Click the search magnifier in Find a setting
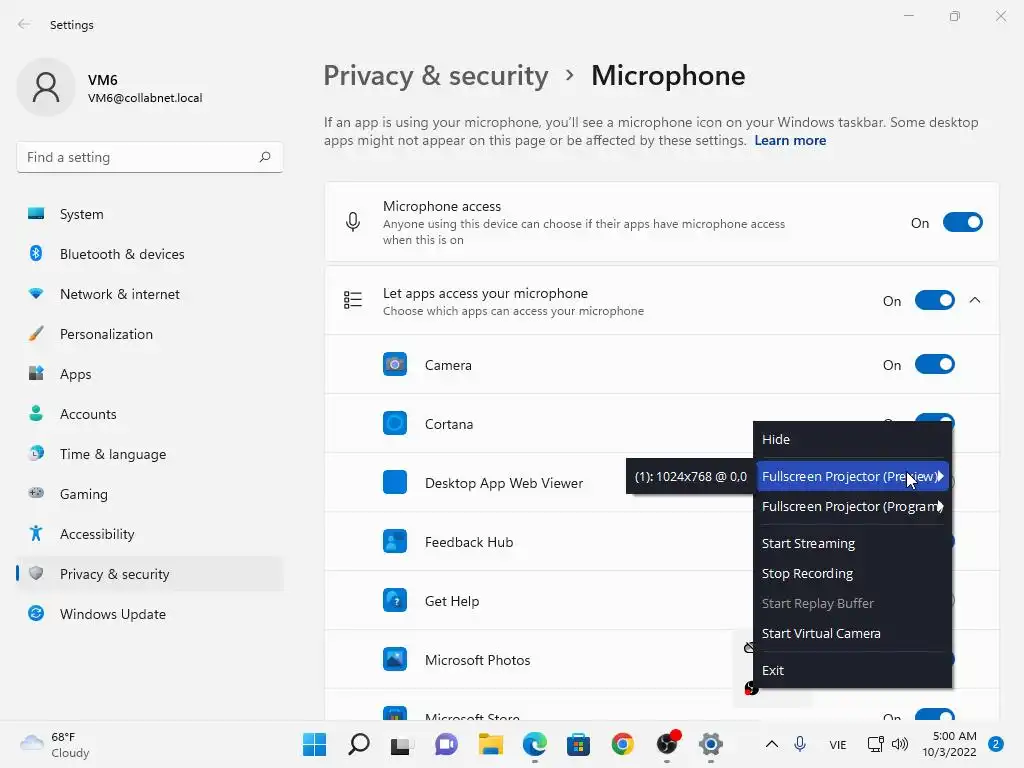This screenshot has width=1024, height=768. click(264, 157)
